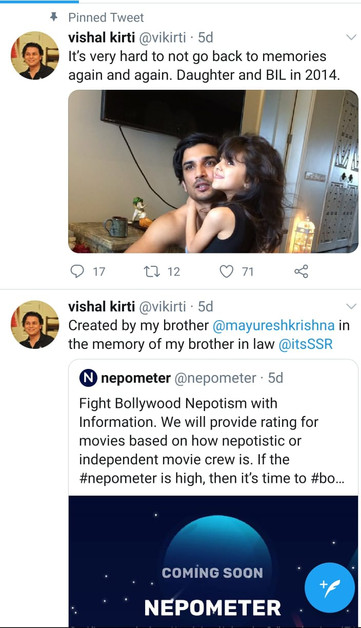Tap the pin icon beside Pinned Tweet

pos(54,17)
